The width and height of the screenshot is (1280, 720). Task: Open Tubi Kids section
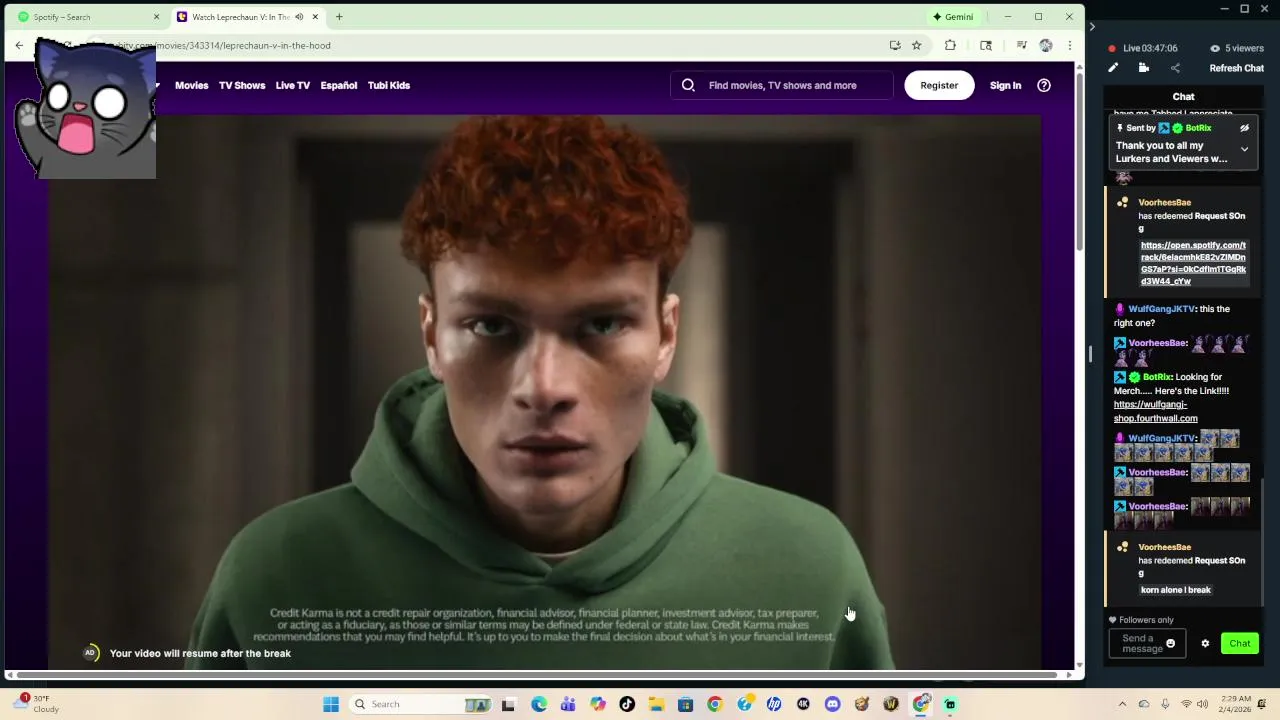[x=389, y=85]
